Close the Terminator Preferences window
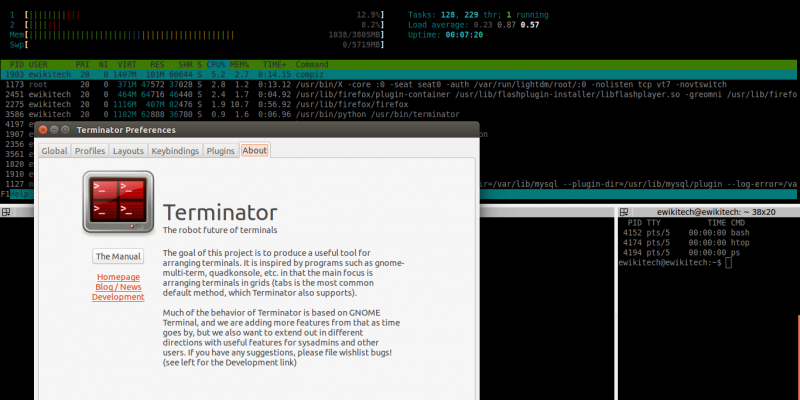 43,130
